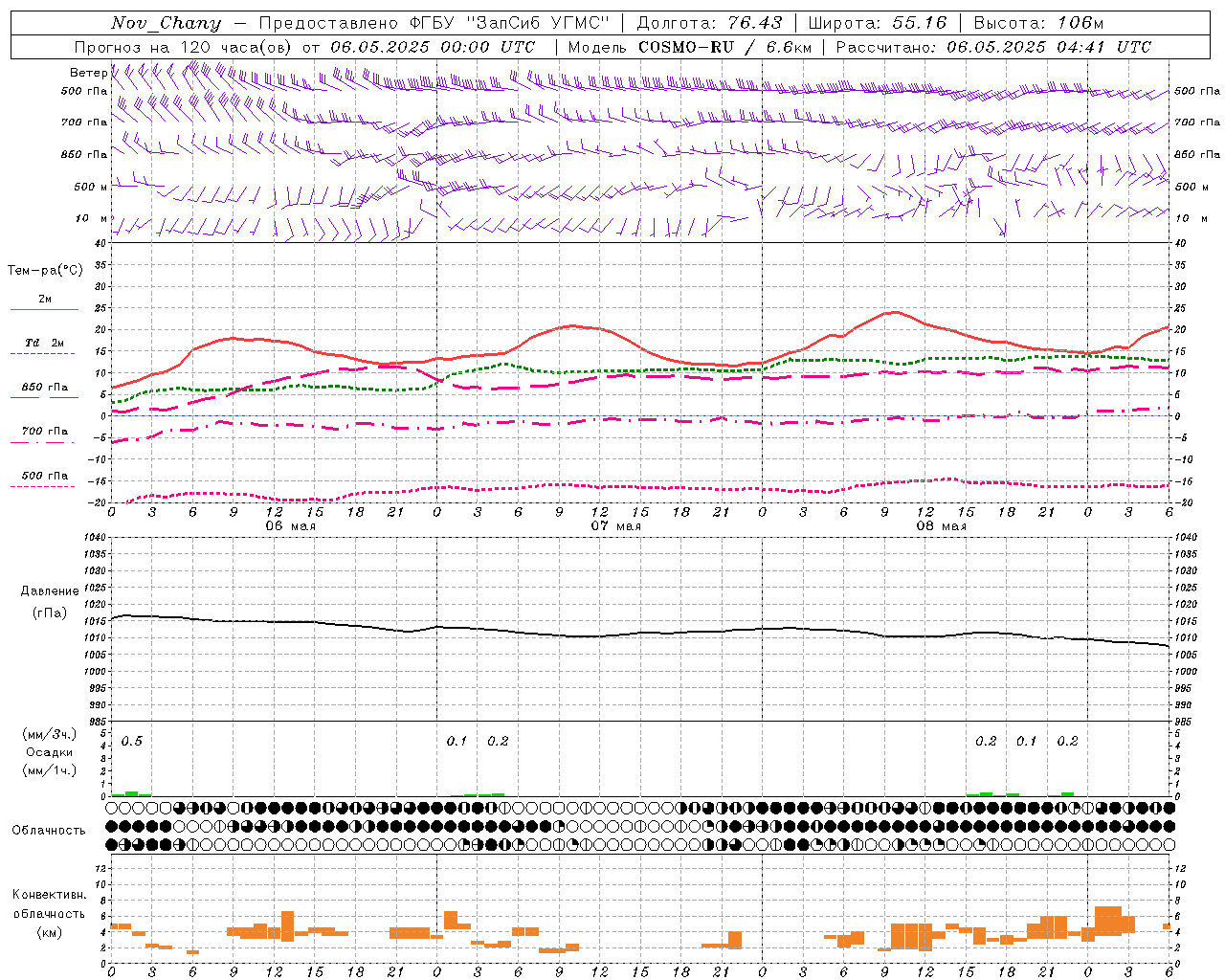
Task: Click the Td 2м dew point legend entry
Action: coord(45,343)
